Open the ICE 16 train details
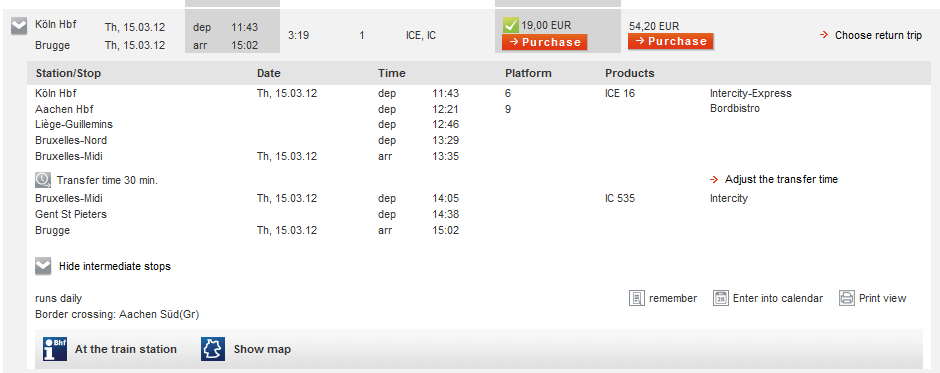The image size is (940, 373). [620, 94]
